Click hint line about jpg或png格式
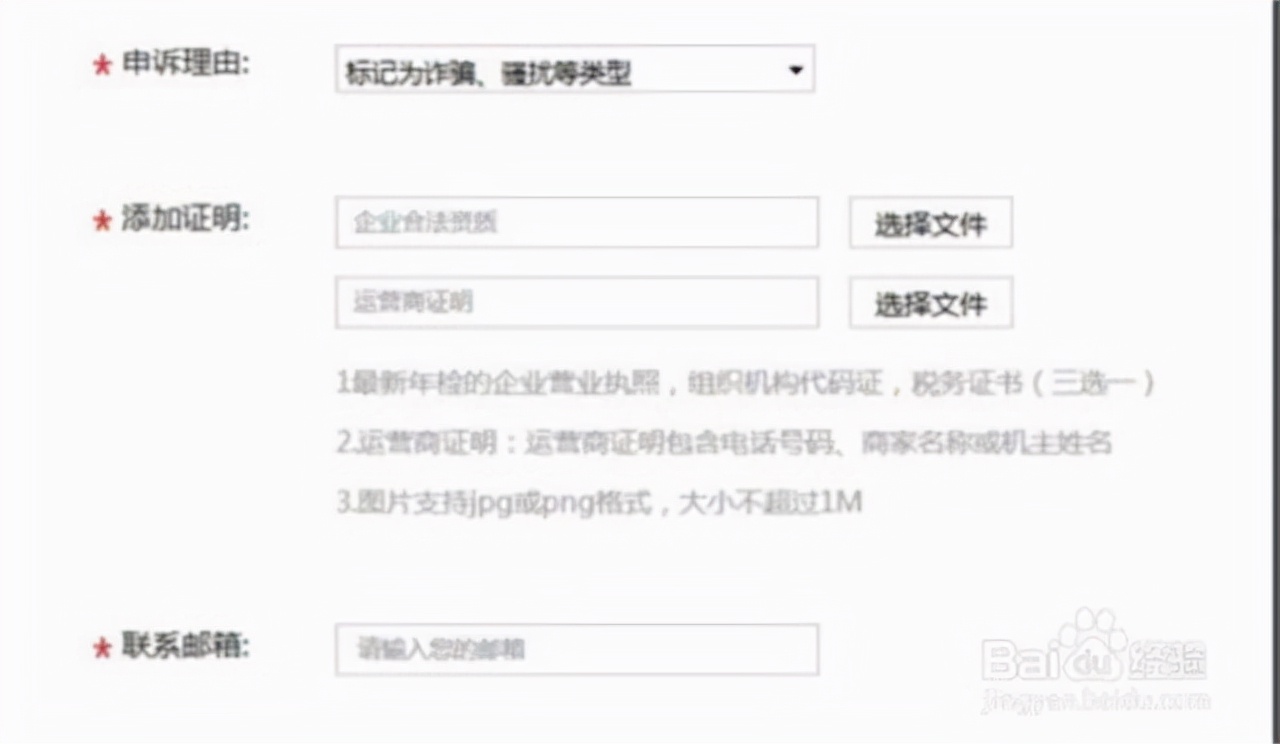This screenshot has width=1280, height=744. point(599,502)
